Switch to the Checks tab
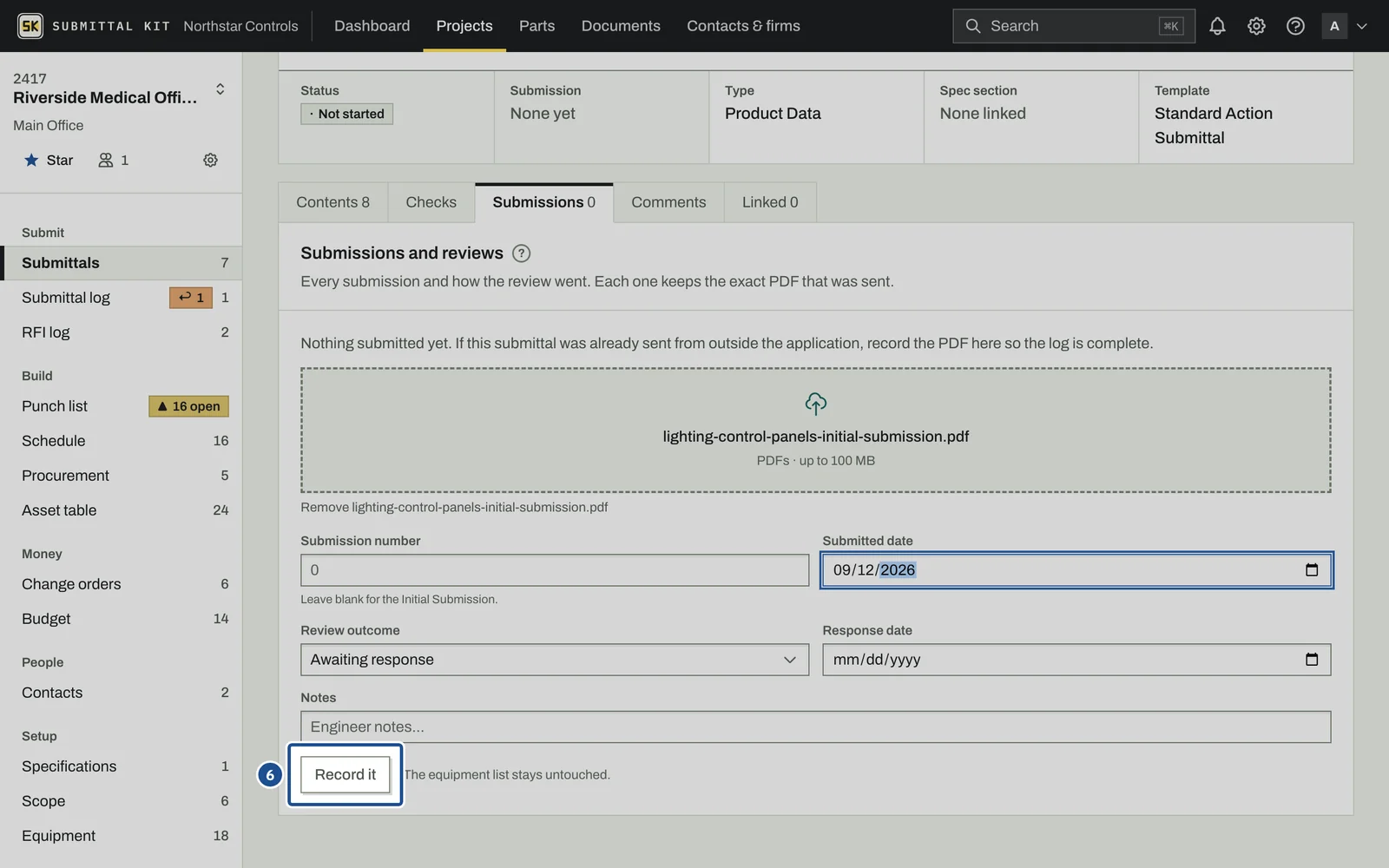 431,202
